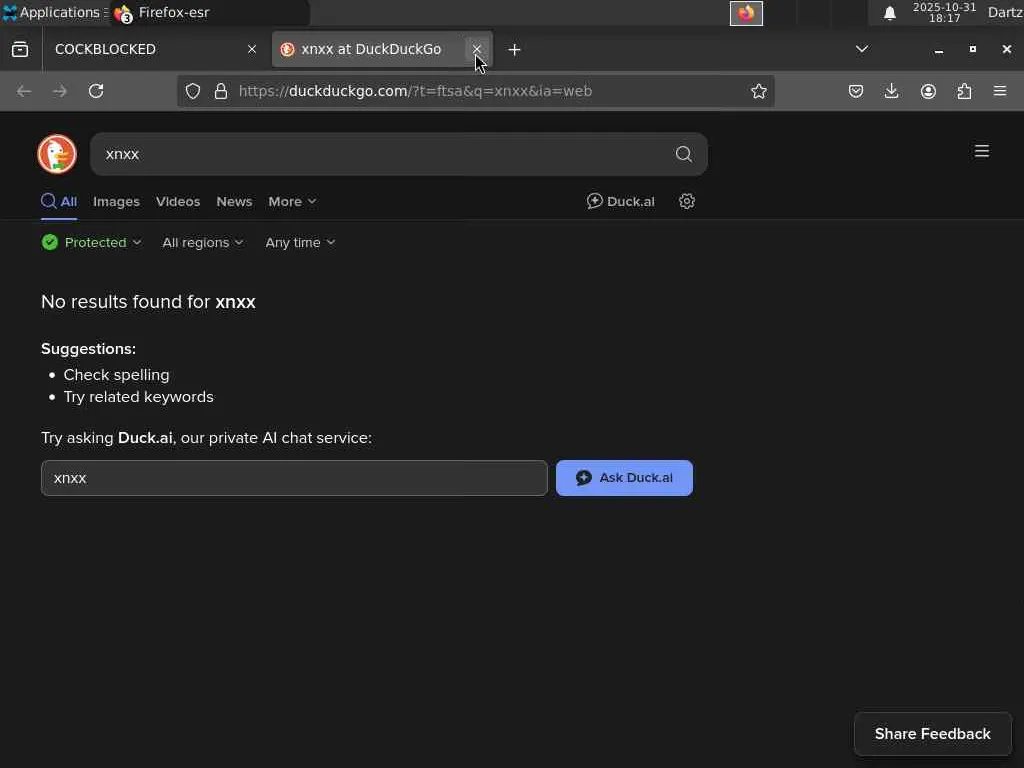Close the xnxx at DuckDuckGo tab
This screenshot has height=768, width=1024.
(477, 49)
